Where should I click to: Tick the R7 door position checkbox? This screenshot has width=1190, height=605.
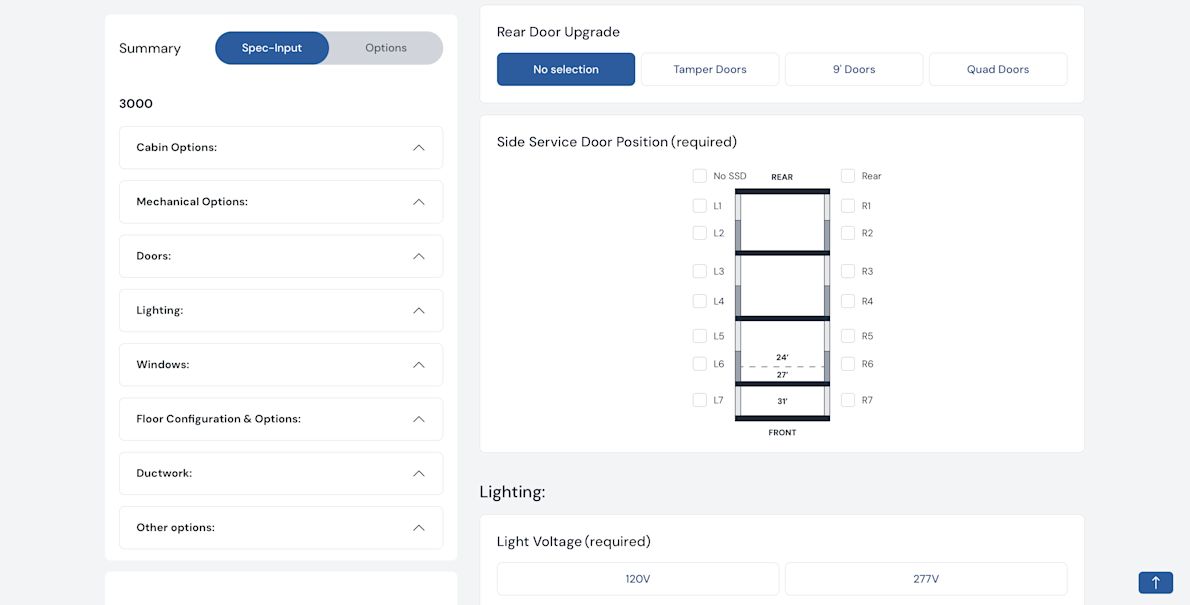click(x=848, y=400)
